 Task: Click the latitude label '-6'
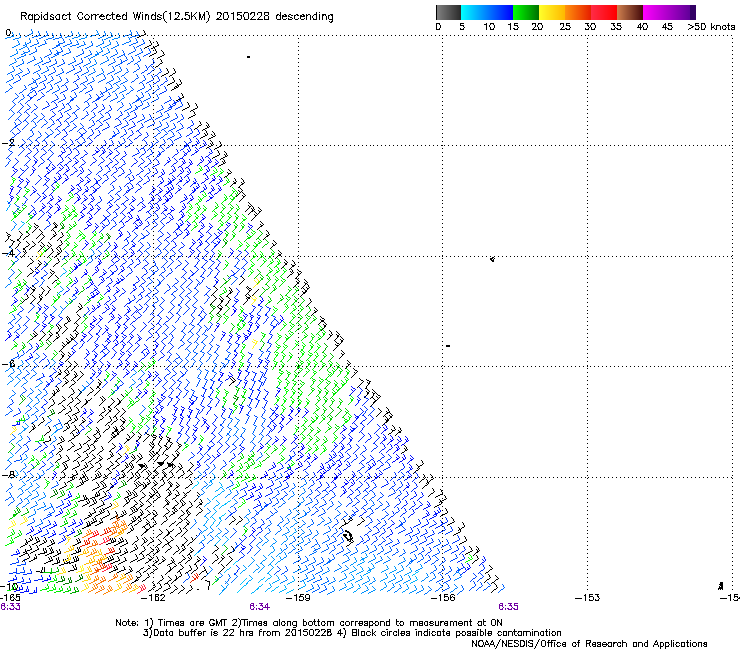pyautogui.click(x=8, y=364)
